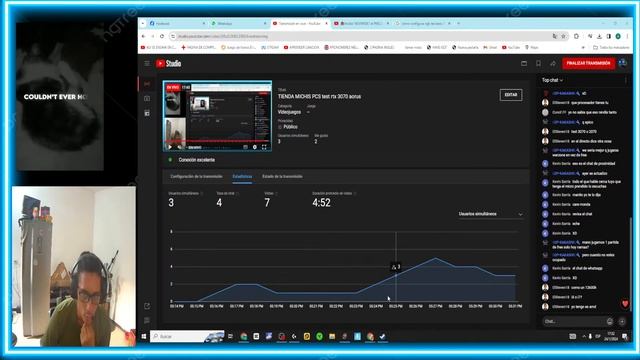Select the Stream icon in the left sidebar
Viewport: 640px width, 360px height.
click(147, 84)
